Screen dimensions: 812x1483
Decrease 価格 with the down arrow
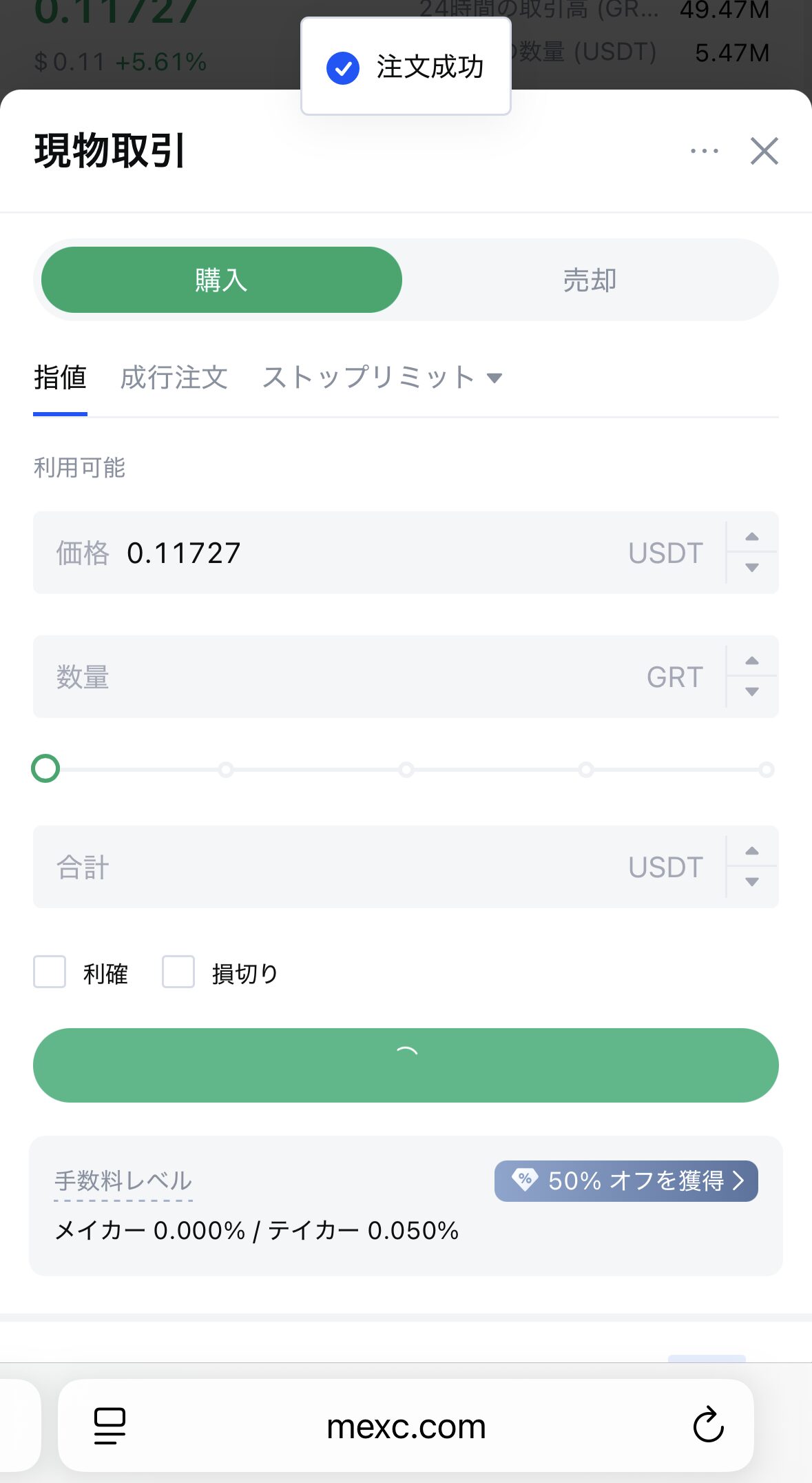click(752, 568)
